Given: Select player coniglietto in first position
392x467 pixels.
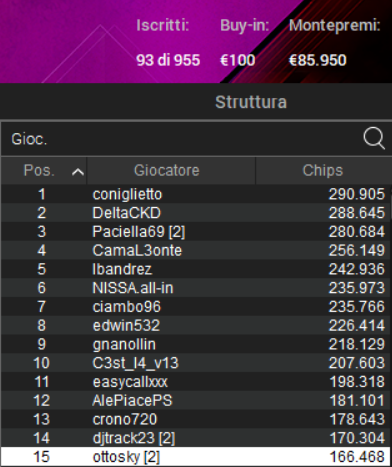Looking at the screenshot, I should point(195,194).
